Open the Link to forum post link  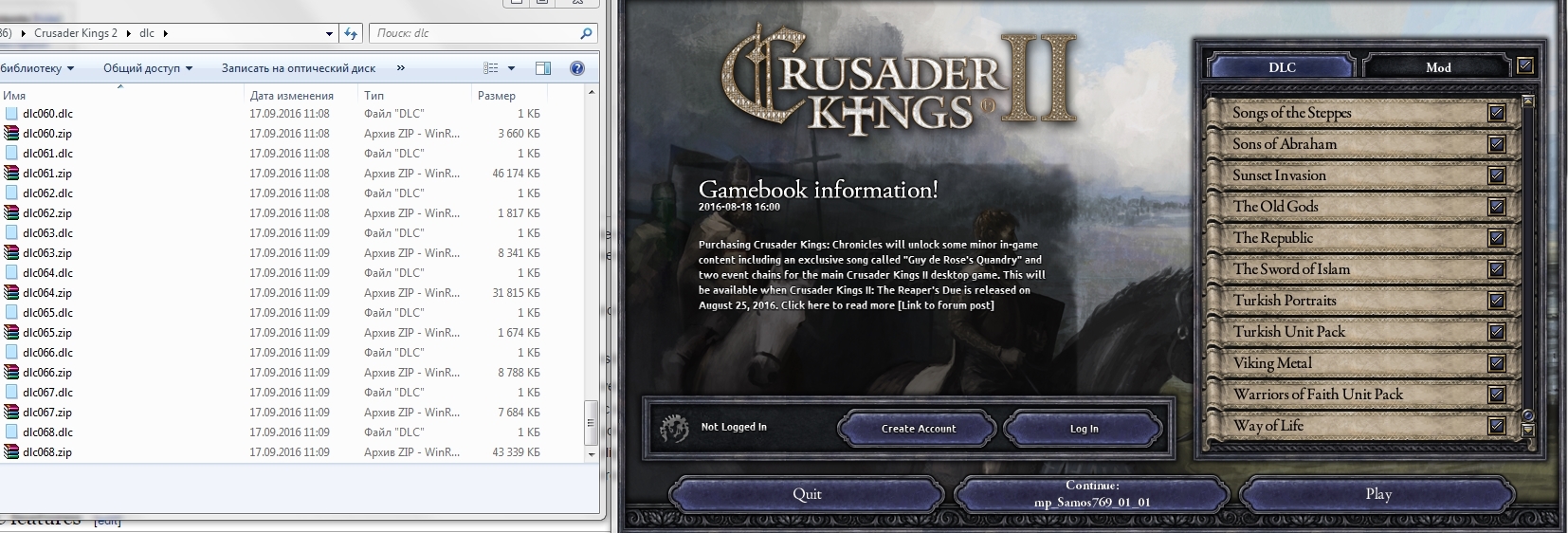coord(946,305)
